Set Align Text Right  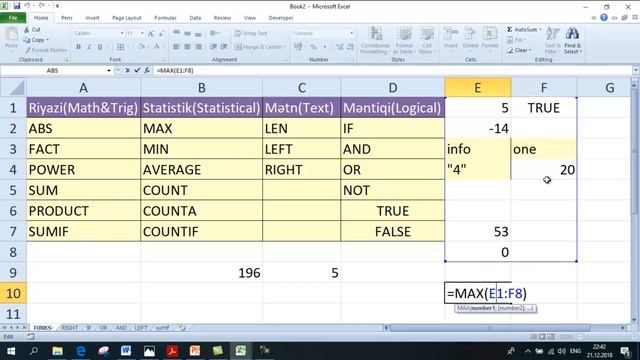[198, 47]
